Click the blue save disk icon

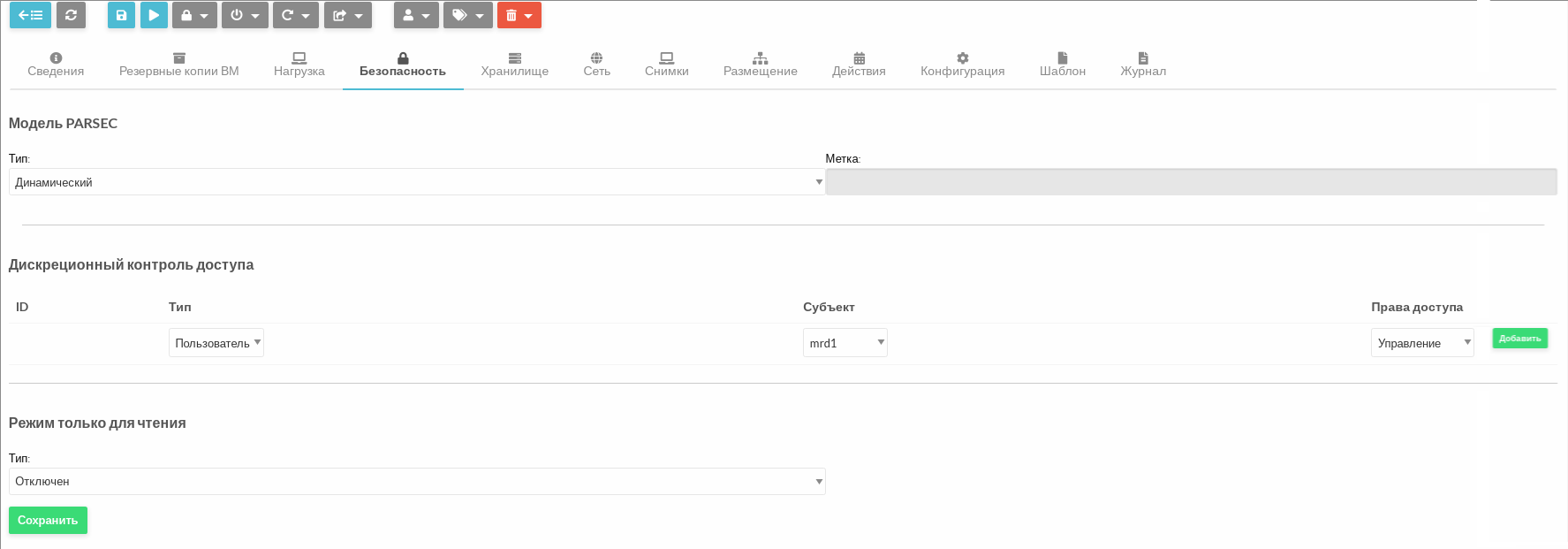121,15
